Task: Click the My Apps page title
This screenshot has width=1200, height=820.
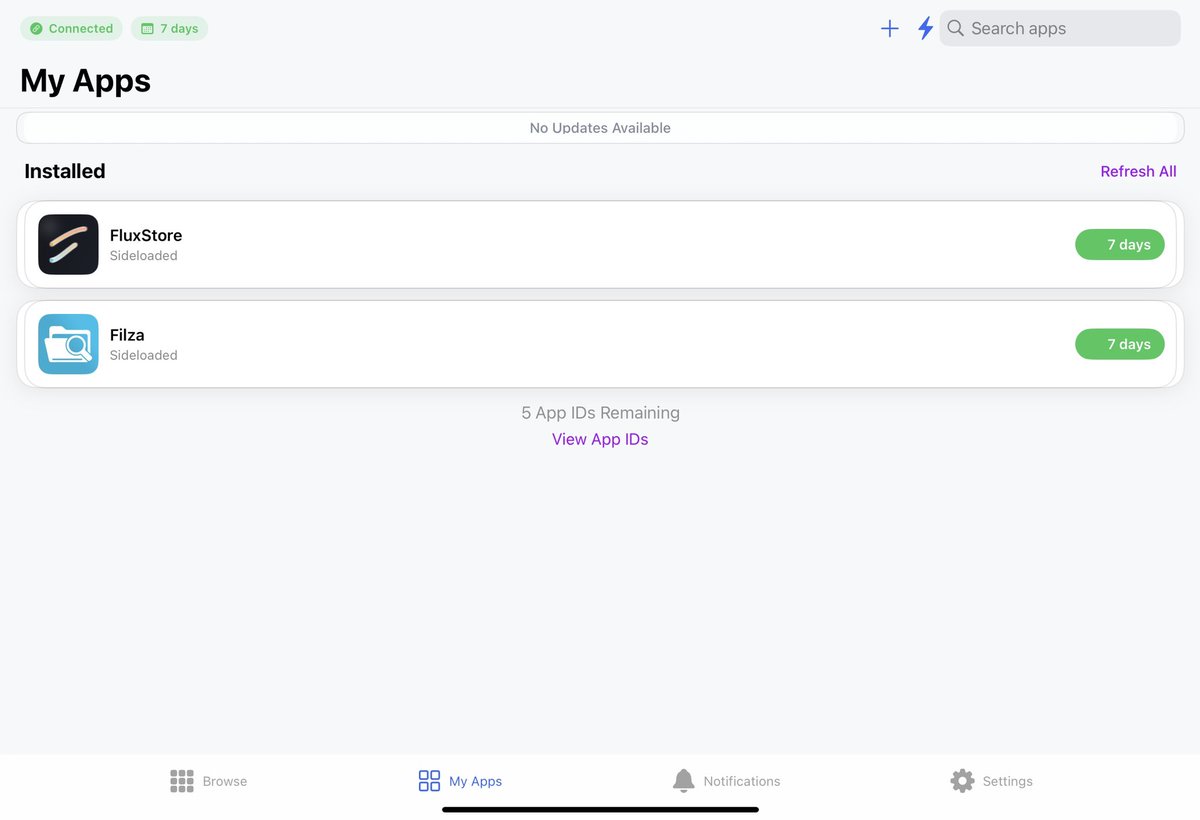Action: pyautogui.click(x=85, y=80)
